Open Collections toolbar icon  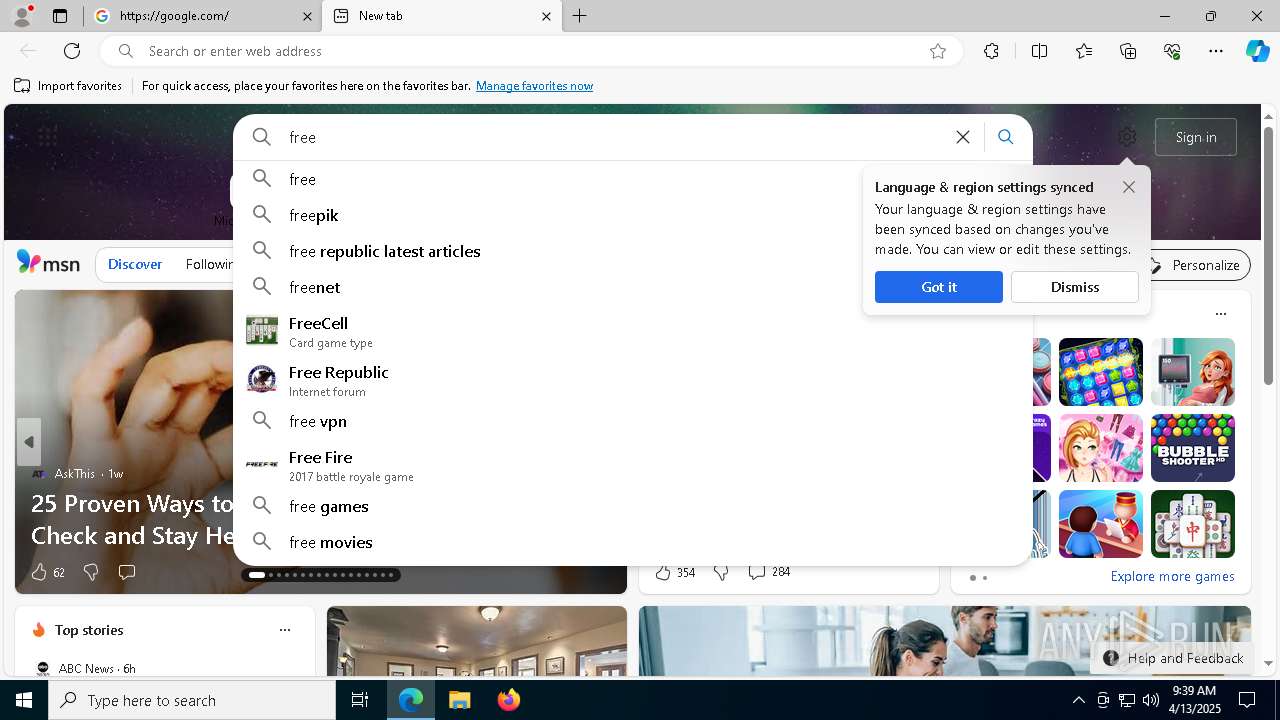[x=1128, y=51]
